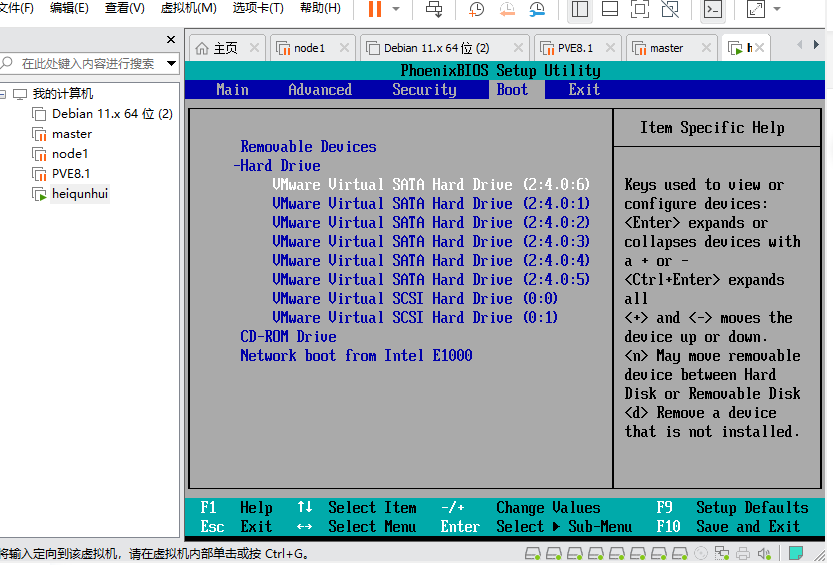Close the 主页 tab
833x565 pixels.
(x=254, y=48)
